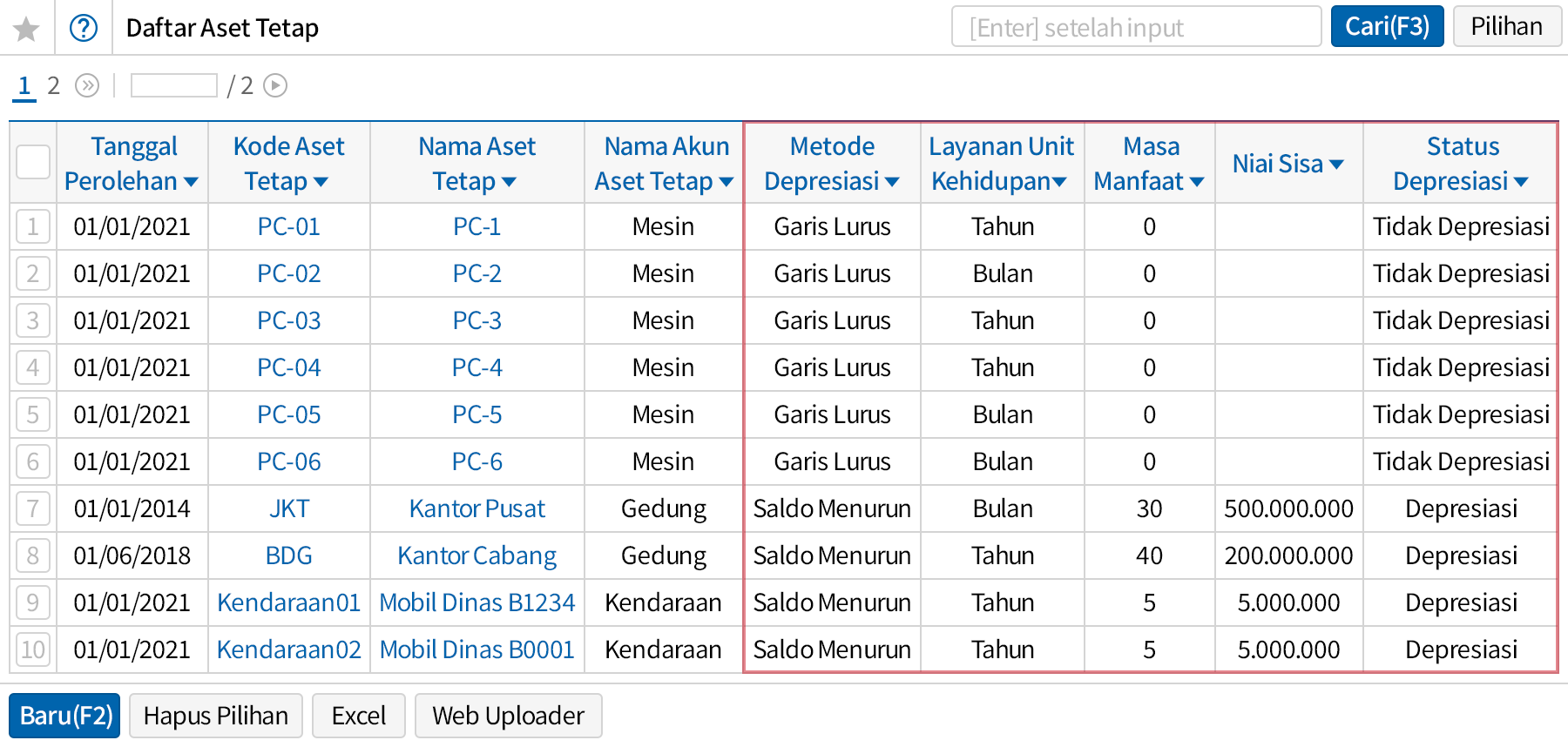Switch to page 1 tab
Viewport: 1568px width, 747px height.
(24, 85)
